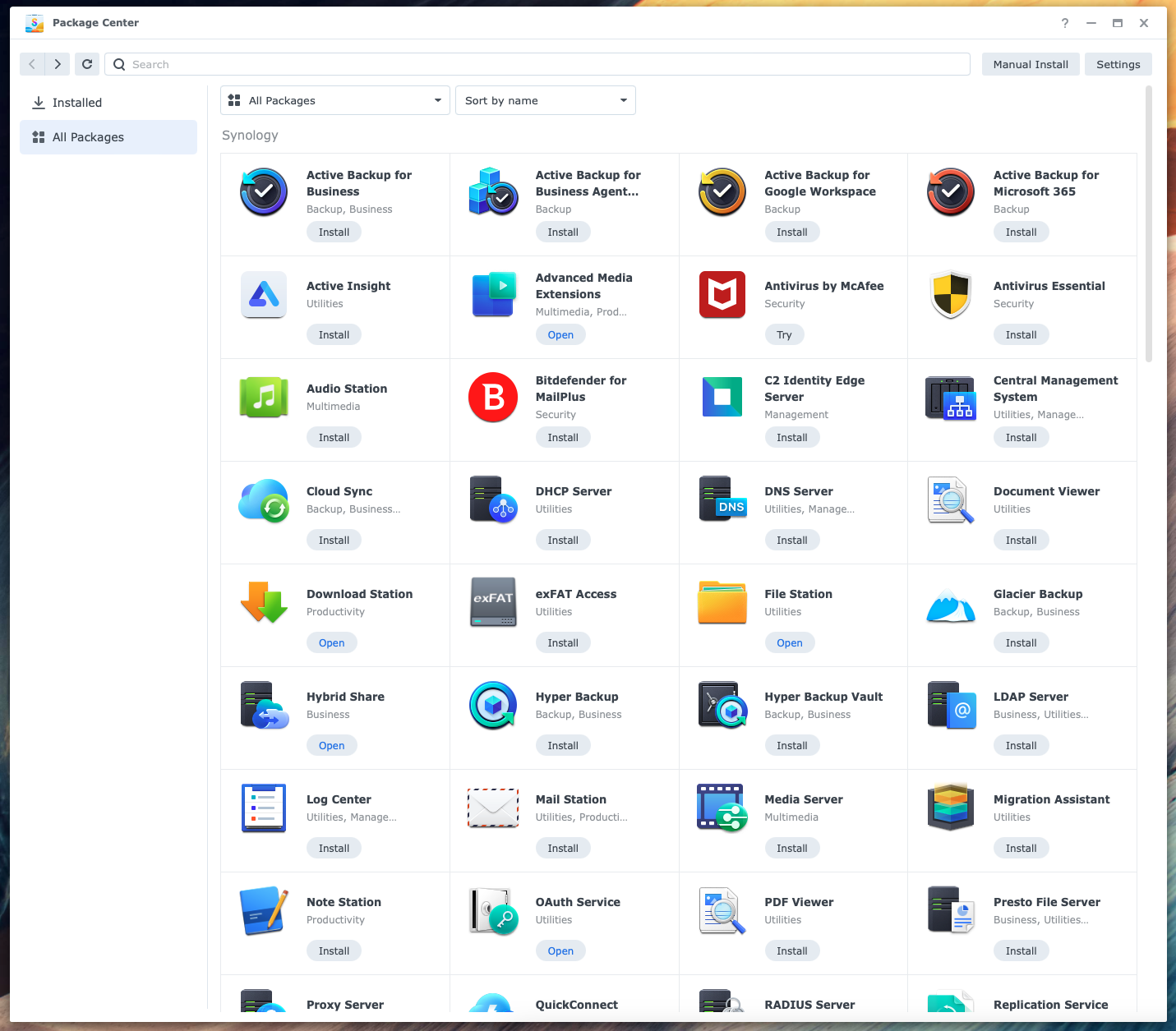Screen dimensions: 1176x1031
Task: Click the Proxy Server package name
Action: 345,1005
